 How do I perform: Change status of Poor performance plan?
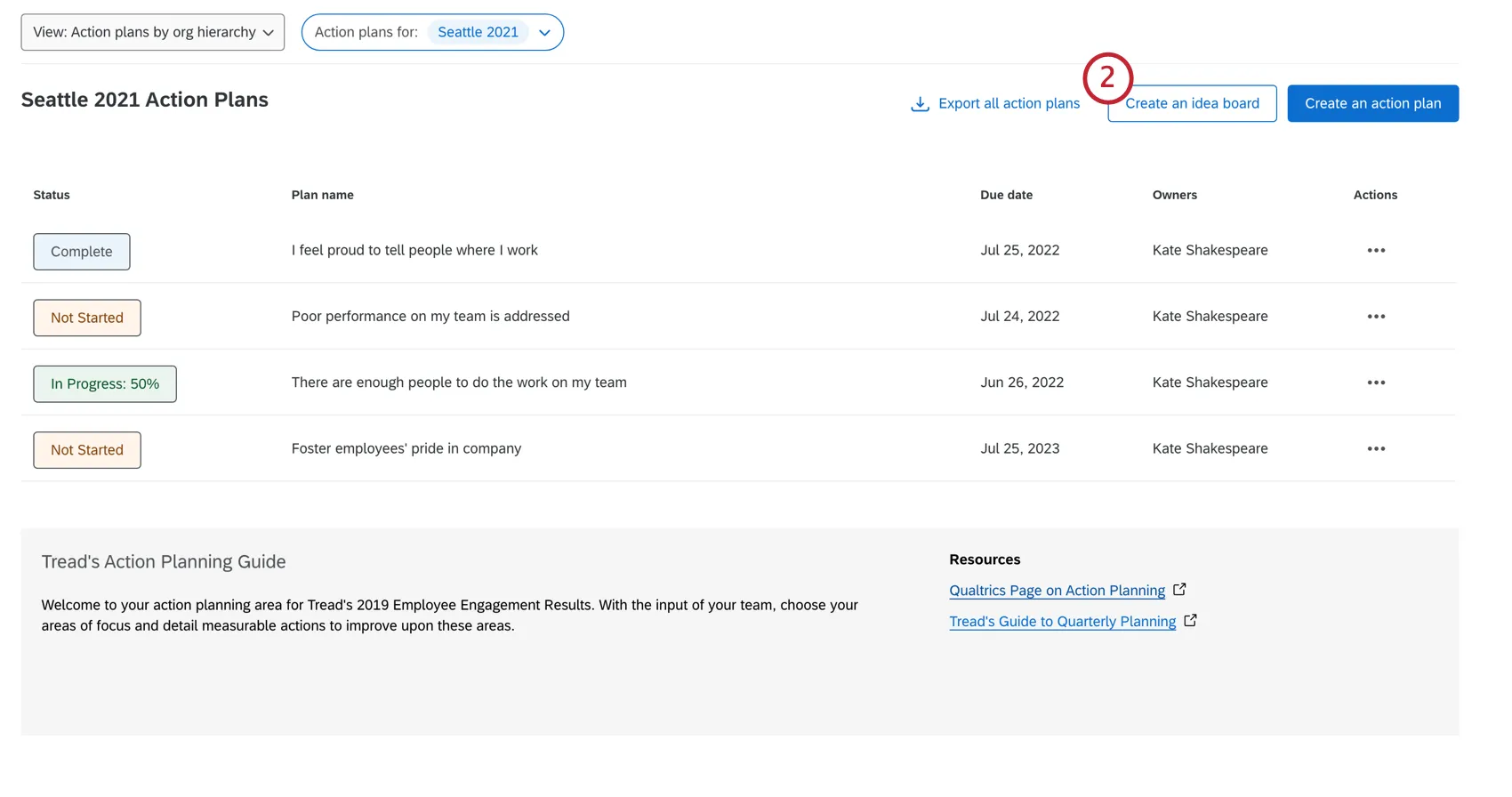[x=87, y=318]
